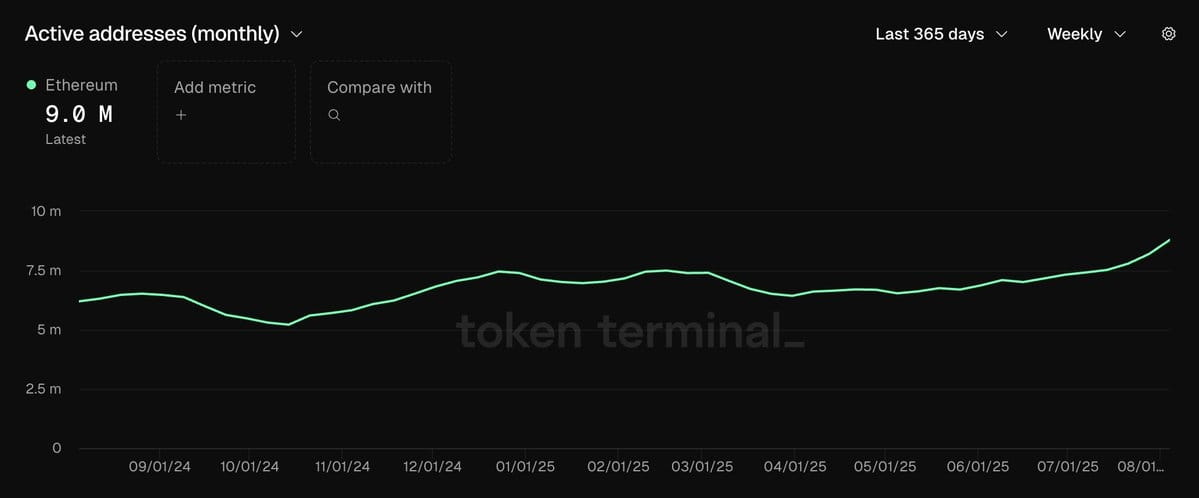The width and height of the screenshot is (1199, 498).
Task: Toggle the Ethereum series label
Action: click(x=81, y=85)
